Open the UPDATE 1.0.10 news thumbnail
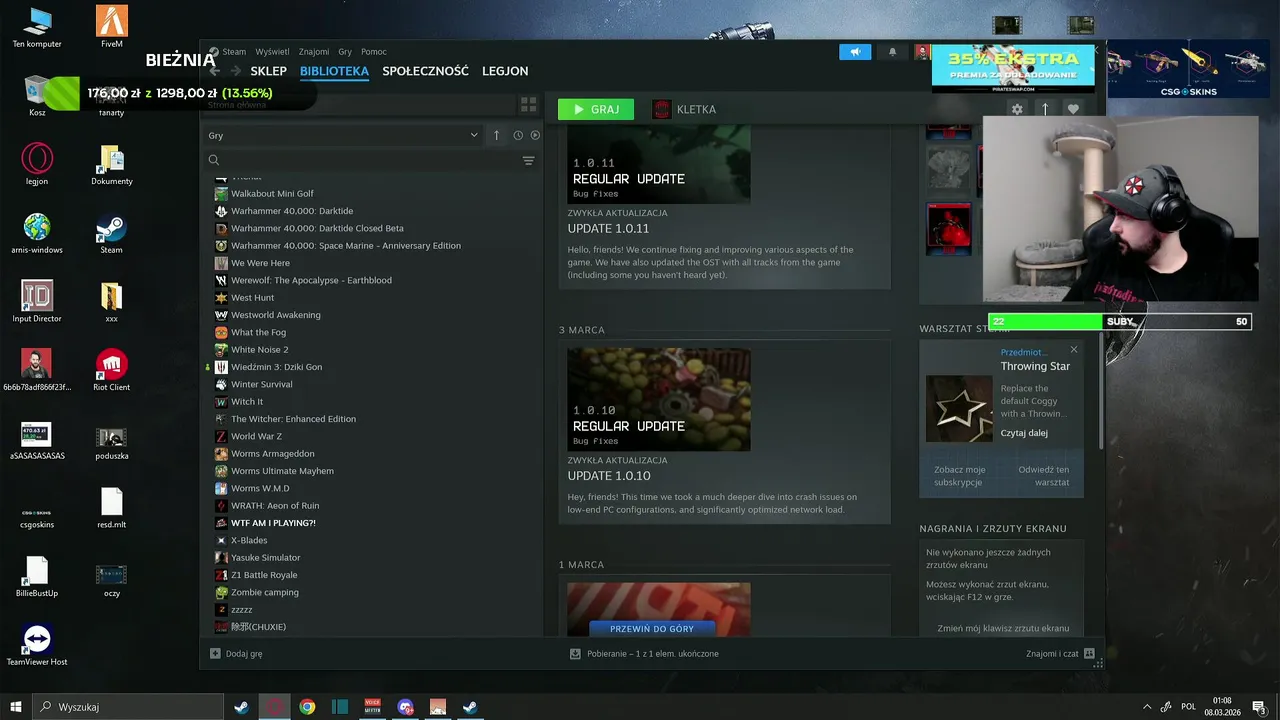The height and width of the screenshot is (720, 1280). tap(659, 399)
